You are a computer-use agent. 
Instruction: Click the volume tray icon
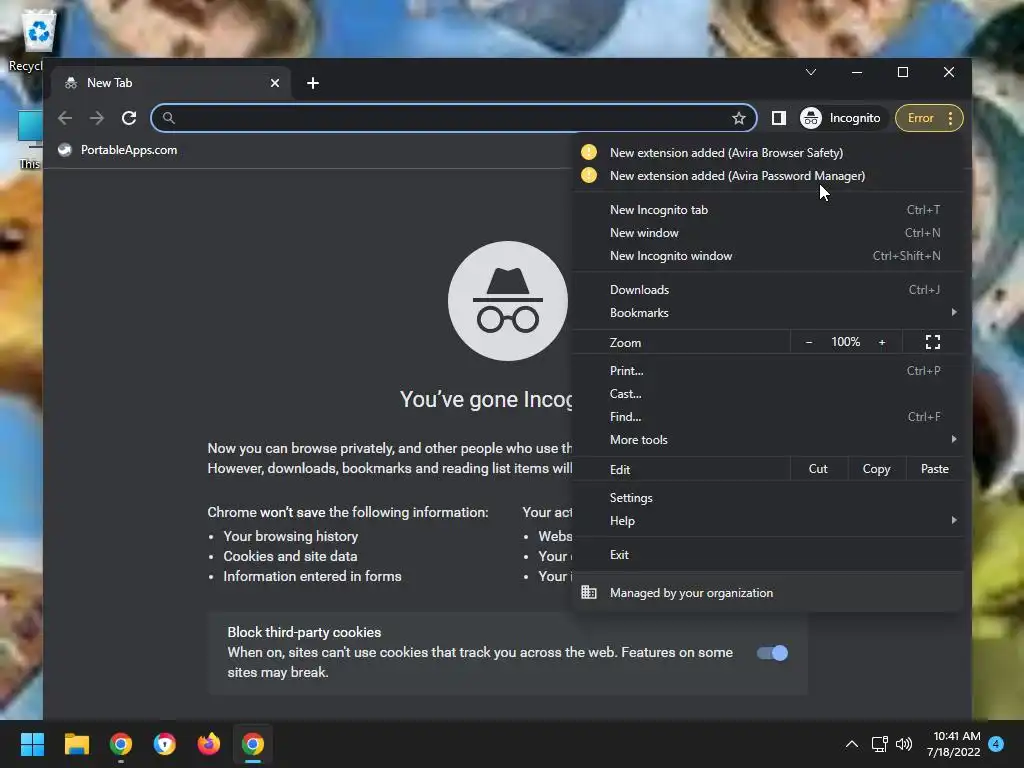(904, 744)
